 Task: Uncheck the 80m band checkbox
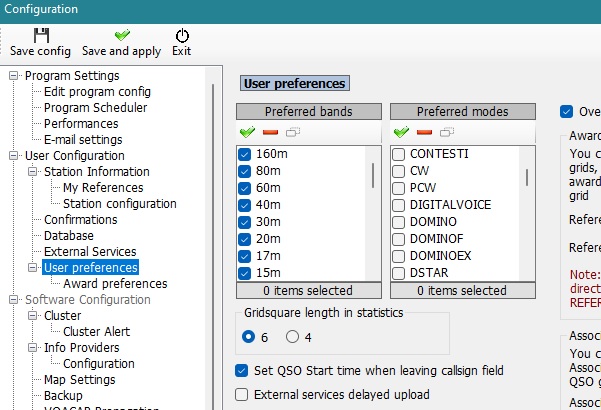tap(245, 171)
